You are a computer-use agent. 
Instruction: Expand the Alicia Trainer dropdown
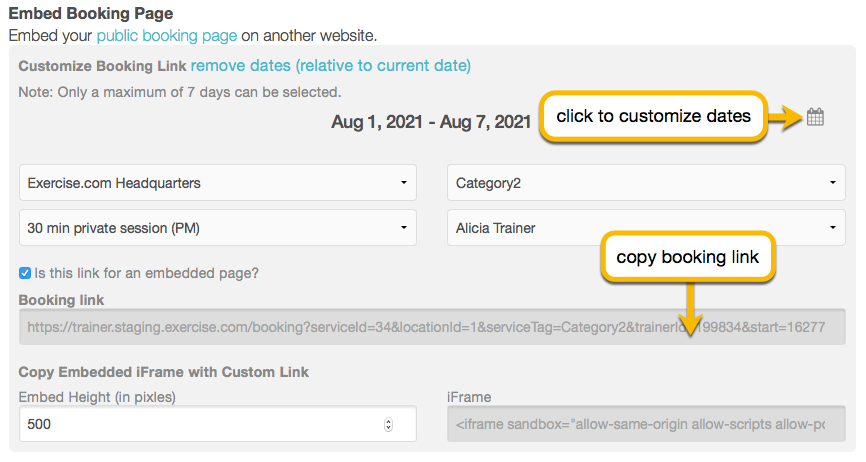coord(646,227)
